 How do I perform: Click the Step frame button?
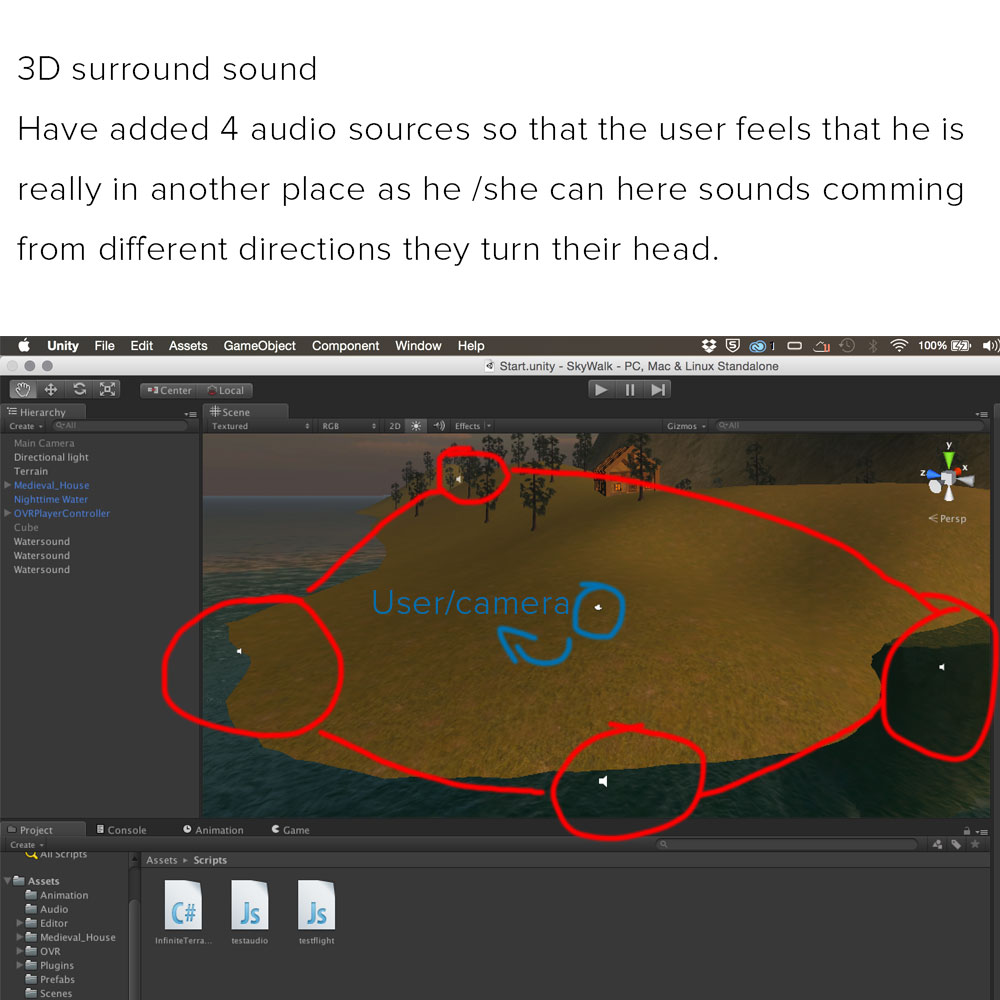tap(658, 390)
